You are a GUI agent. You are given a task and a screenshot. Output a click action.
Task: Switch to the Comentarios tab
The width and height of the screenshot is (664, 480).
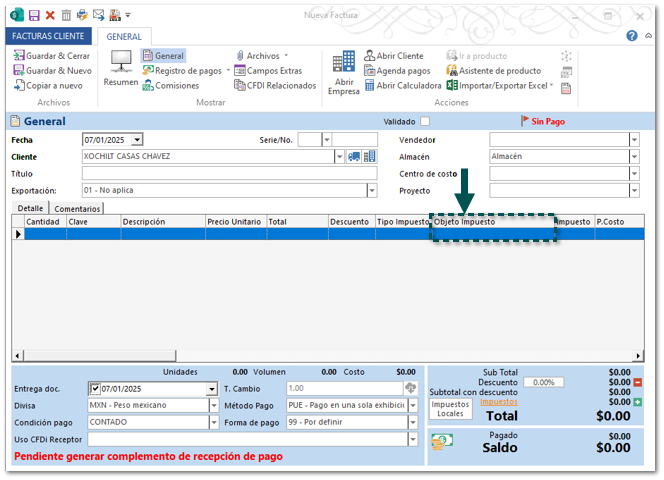[77, 209]
